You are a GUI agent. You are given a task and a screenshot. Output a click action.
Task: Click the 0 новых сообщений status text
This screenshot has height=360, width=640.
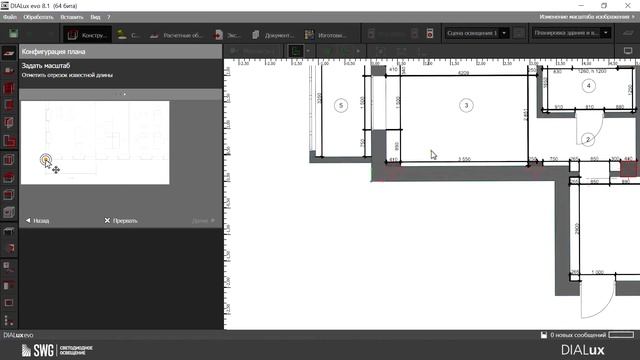click(578, 335)
